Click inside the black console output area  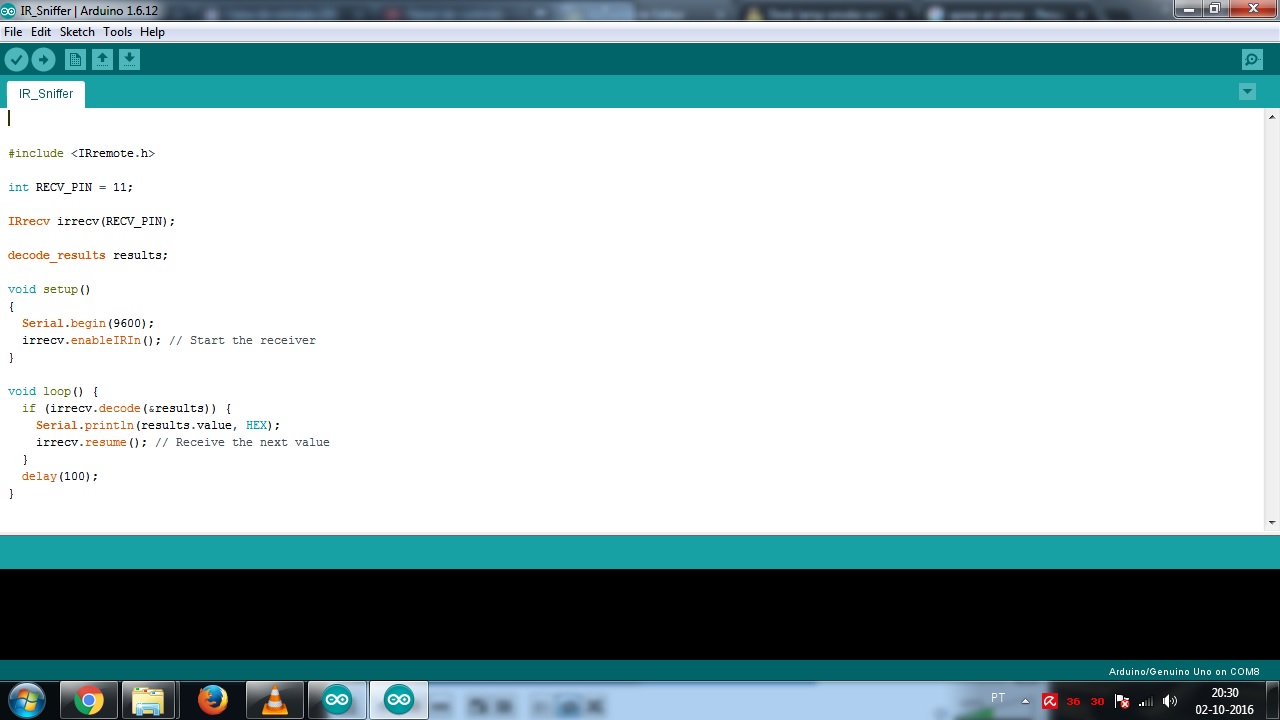tap(640, 614)
